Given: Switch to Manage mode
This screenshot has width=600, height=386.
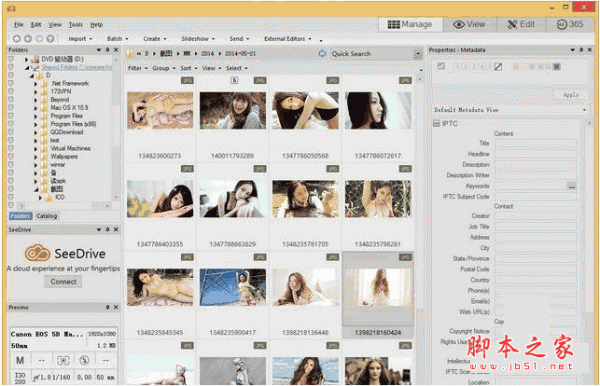Looking at the screenshot, I should pos(410,24).
